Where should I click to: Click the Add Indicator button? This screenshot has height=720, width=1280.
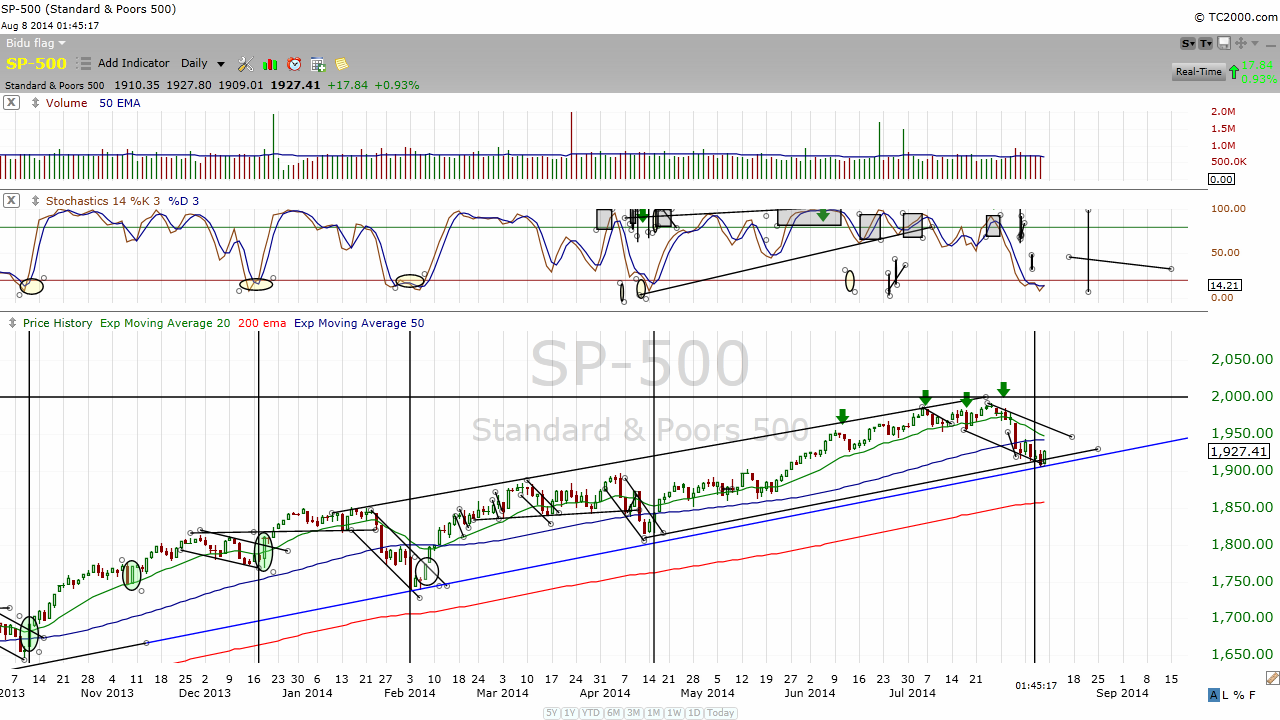(x=134, y=64)
